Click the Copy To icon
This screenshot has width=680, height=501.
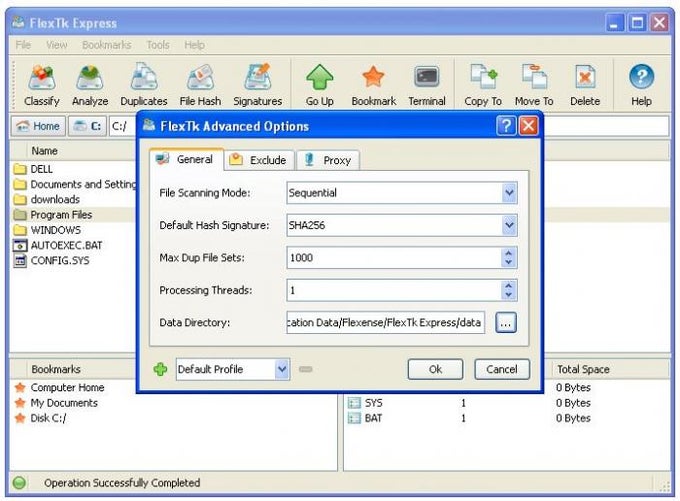coord(483,78)
